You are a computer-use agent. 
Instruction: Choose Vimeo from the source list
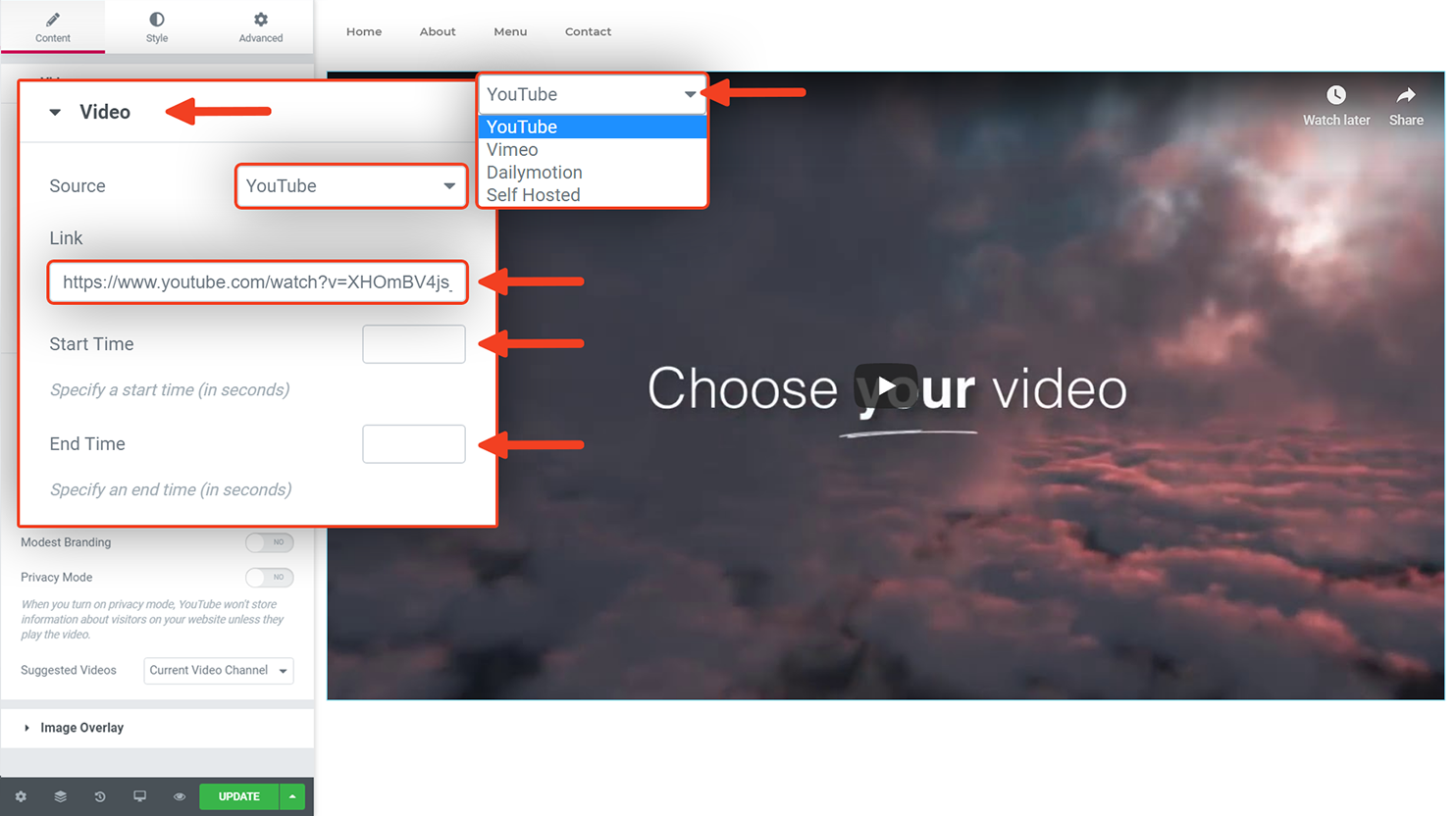(593, 149)
